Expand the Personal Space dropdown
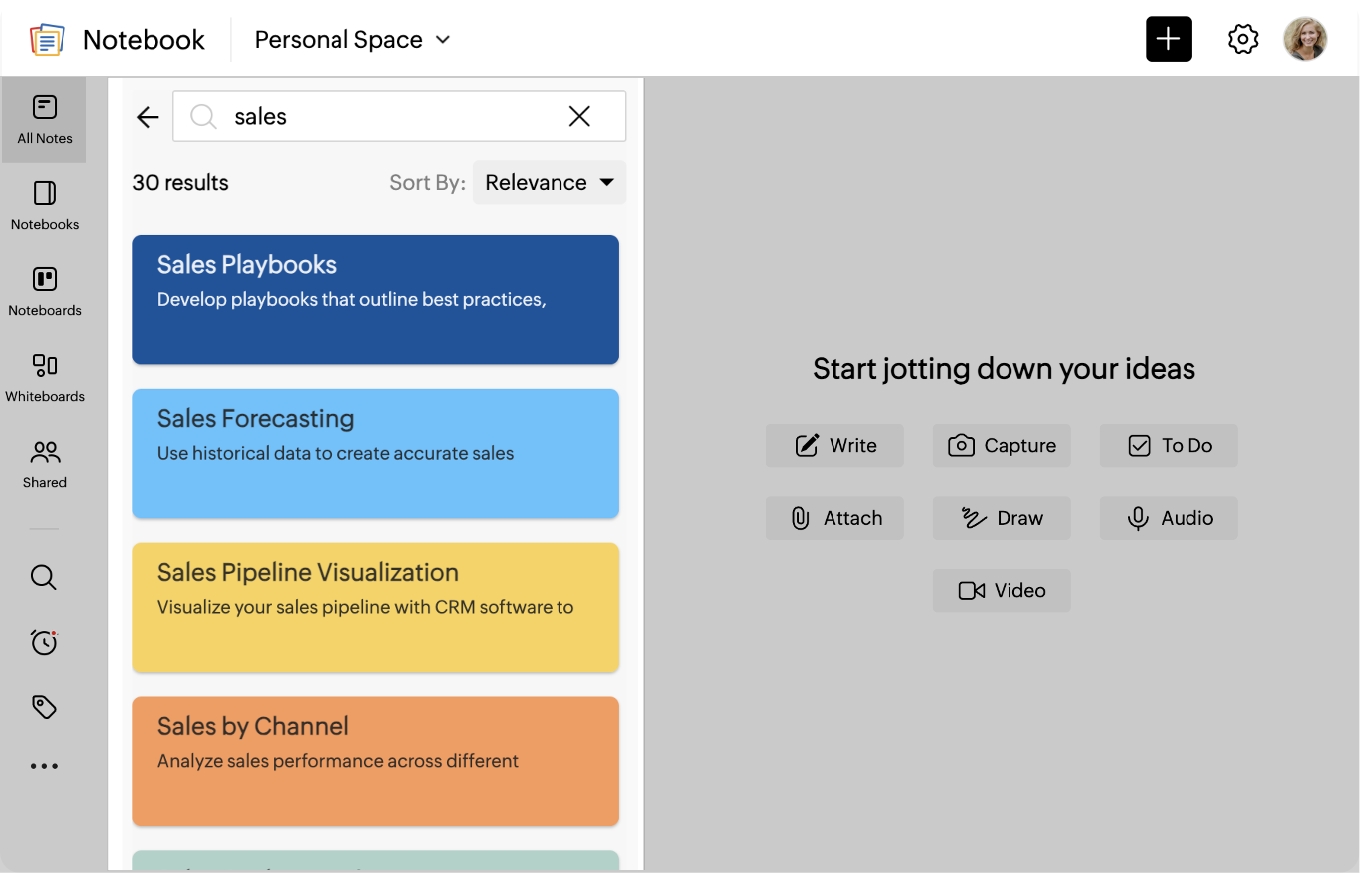The image size is (1360, 873). point(352,40)
